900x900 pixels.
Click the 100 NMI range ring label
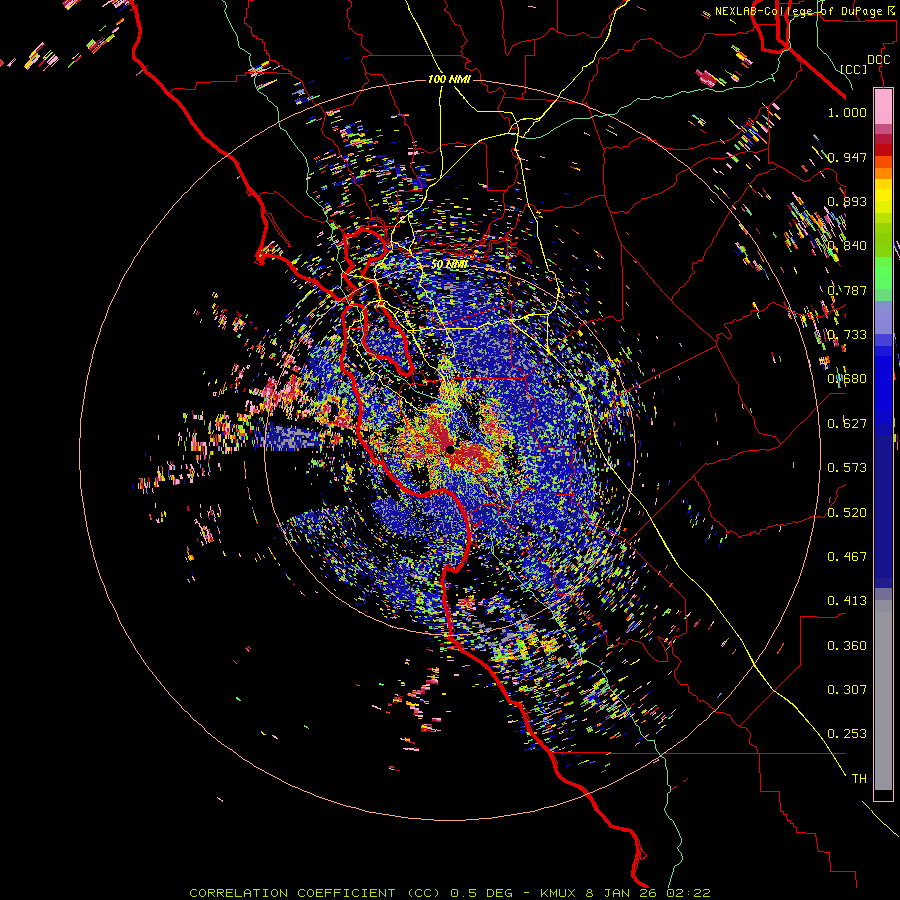(x=449, y=79)
